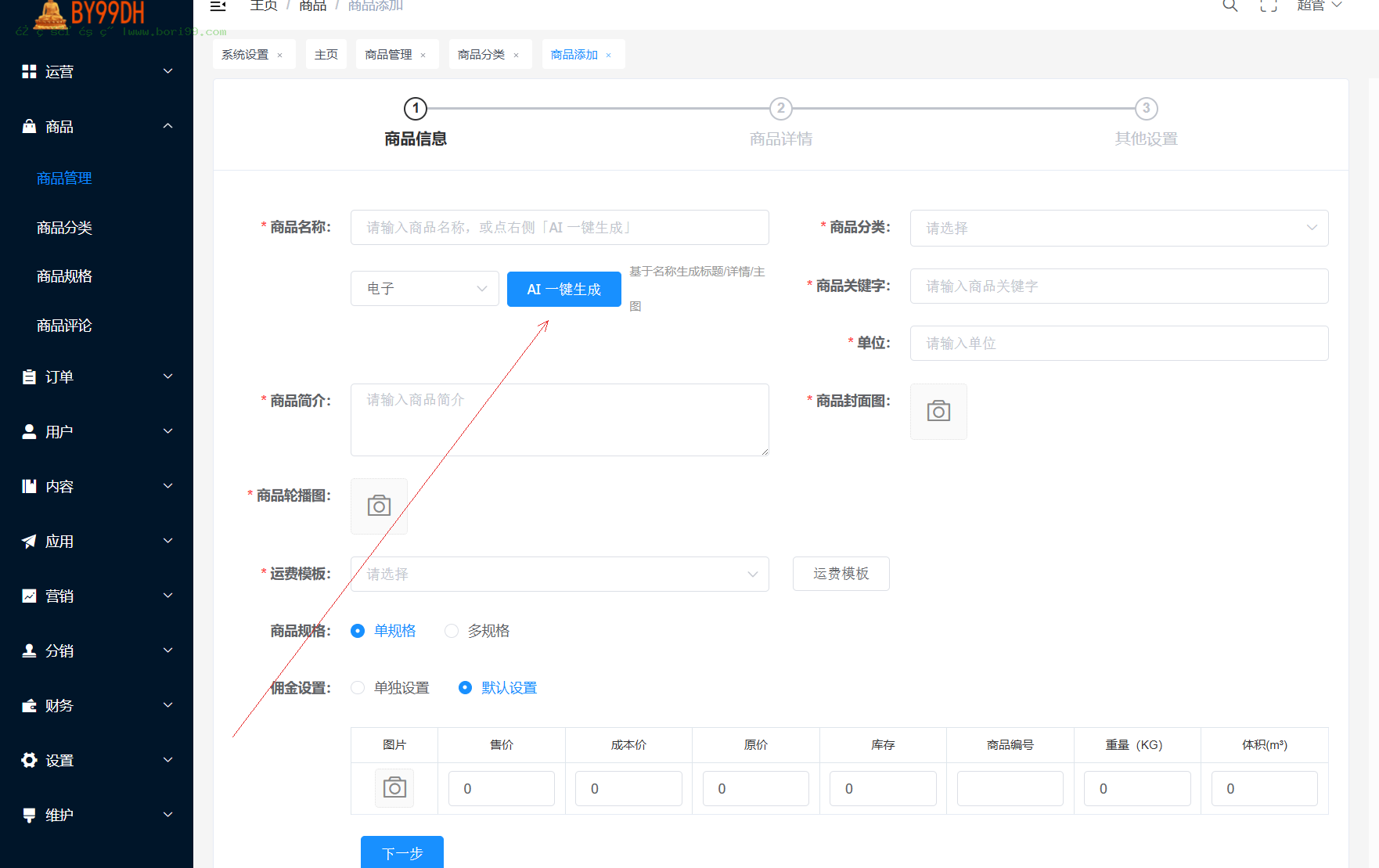Choose 默认设置 commission radio option
1379x868 pixels.
click(465, 687)
